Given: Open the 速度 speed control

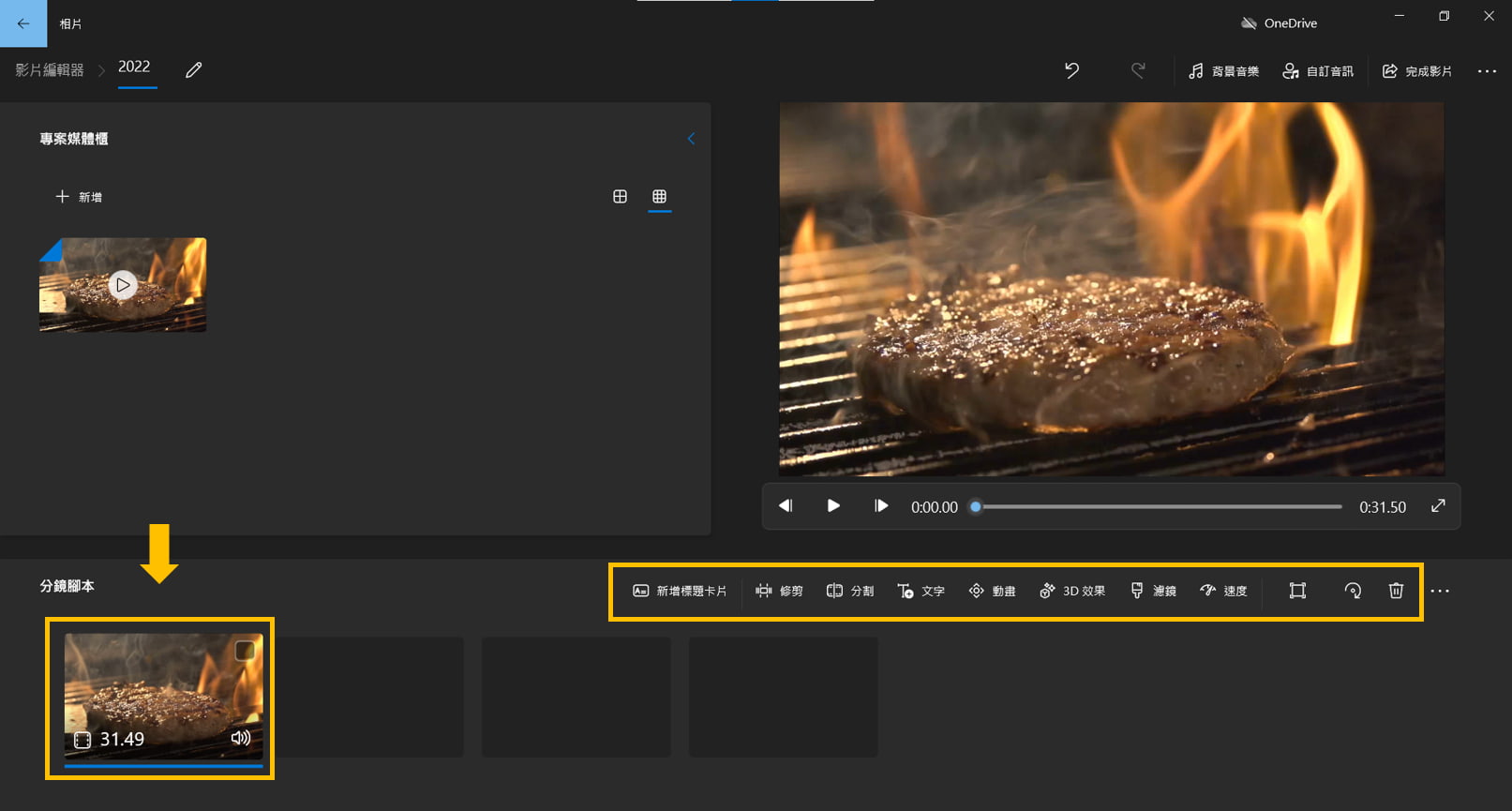Looking at the screenshot, I should pos(1223,591).
